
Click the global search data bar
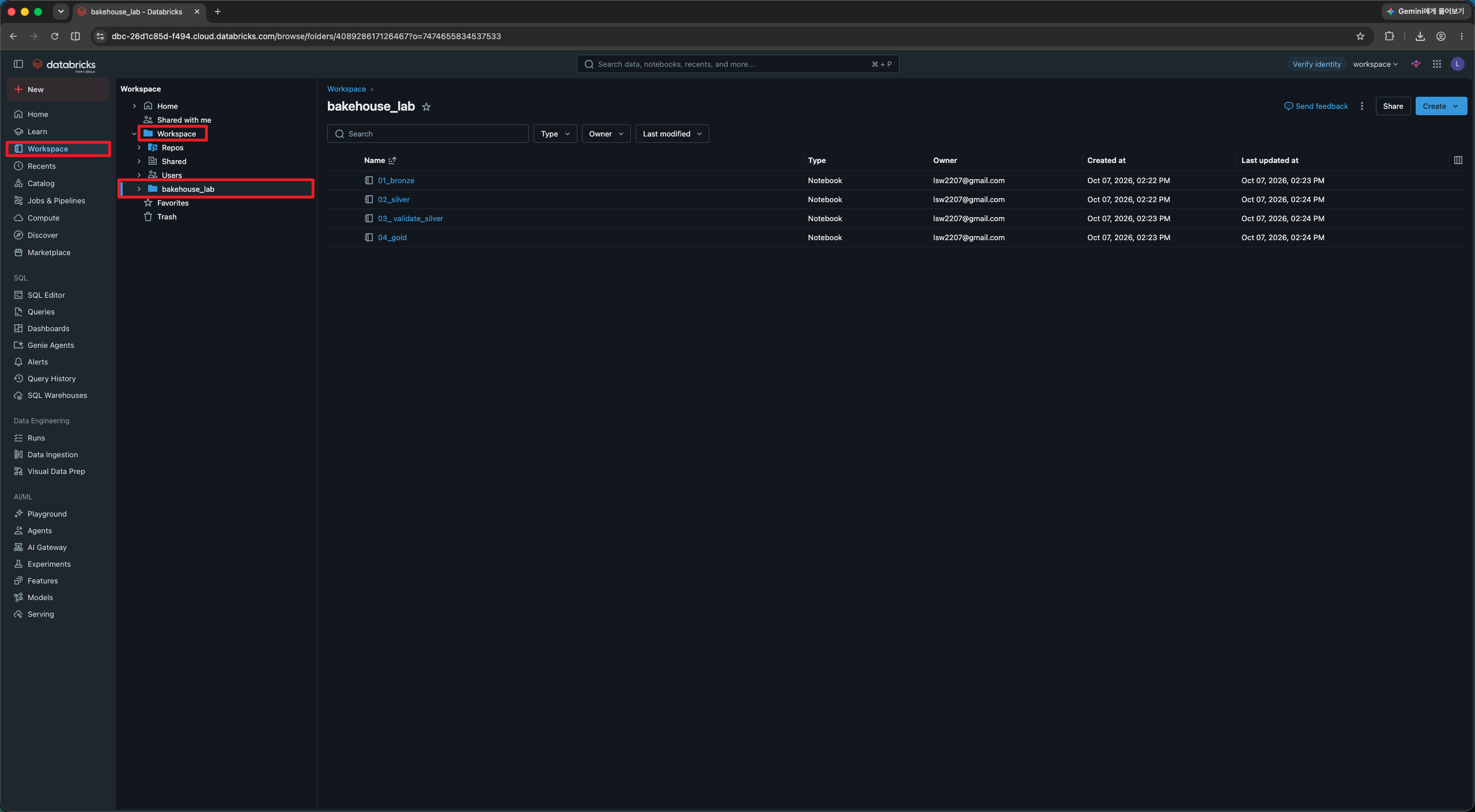tap(737, 64)
